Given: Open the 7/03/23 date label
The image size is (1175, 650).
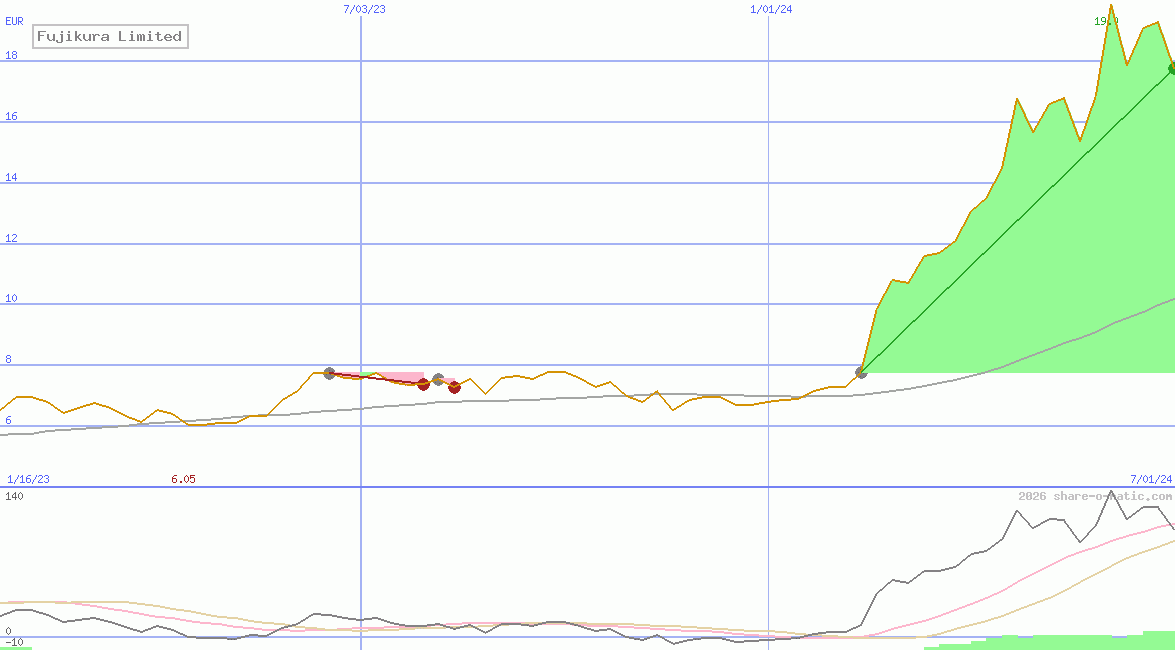Looking at the screenshot, I should pos(362,9).
